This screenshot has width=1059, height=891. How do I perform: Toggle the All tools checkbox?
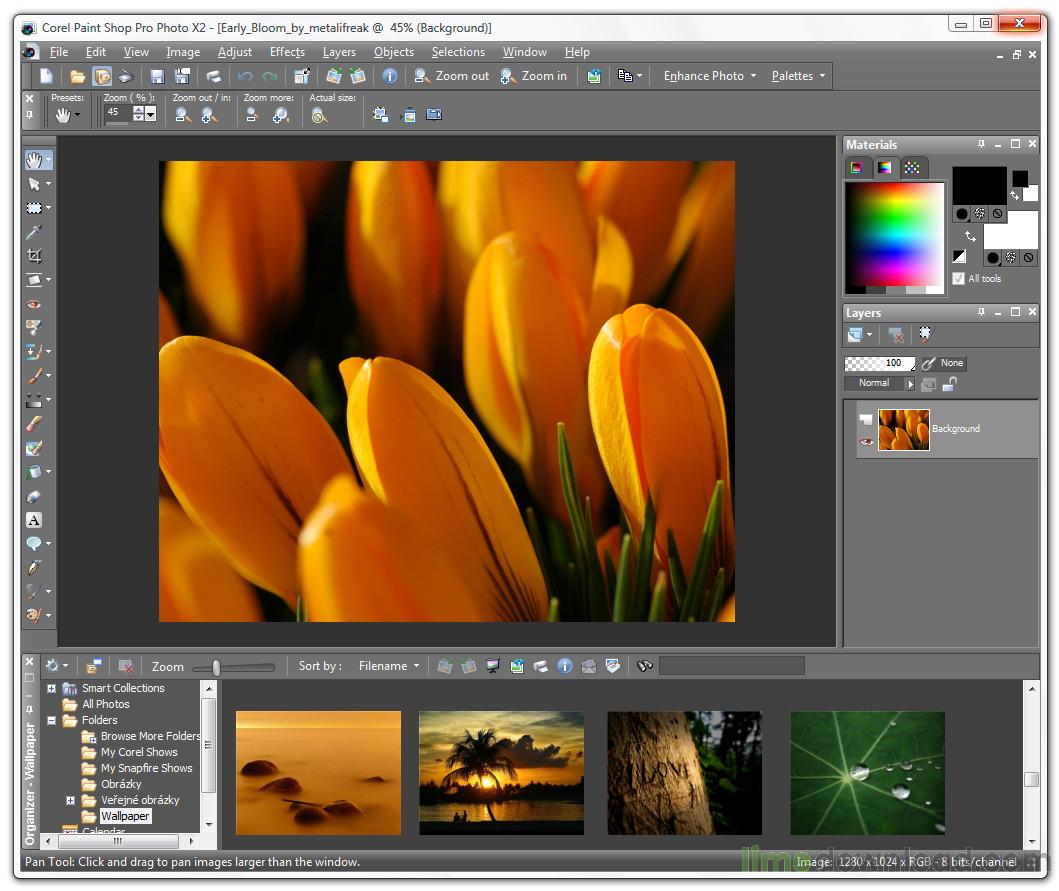[958, 278]
